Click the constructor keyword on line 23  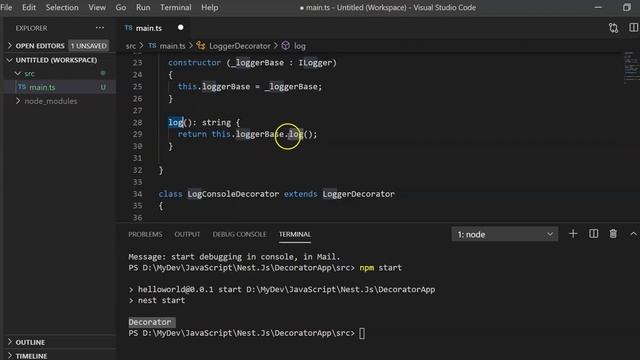(x=194, y=63)
